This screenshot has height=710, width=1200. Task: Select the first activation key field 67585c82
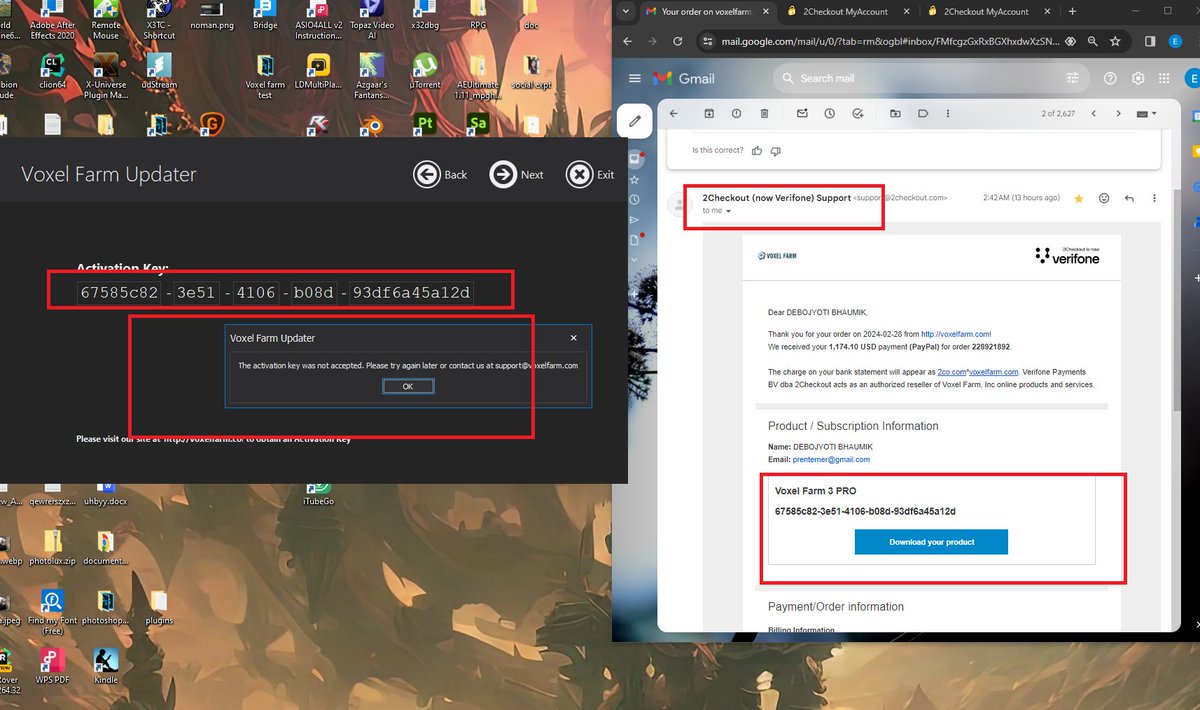pyautogui.click(x=118, y=293)
